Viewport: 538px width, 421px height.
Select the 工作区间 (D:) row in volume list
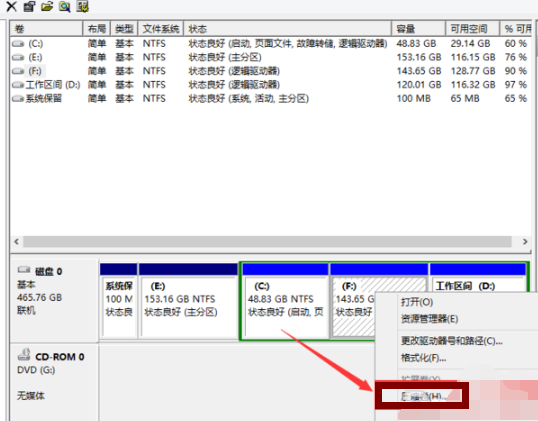point(270,85)
